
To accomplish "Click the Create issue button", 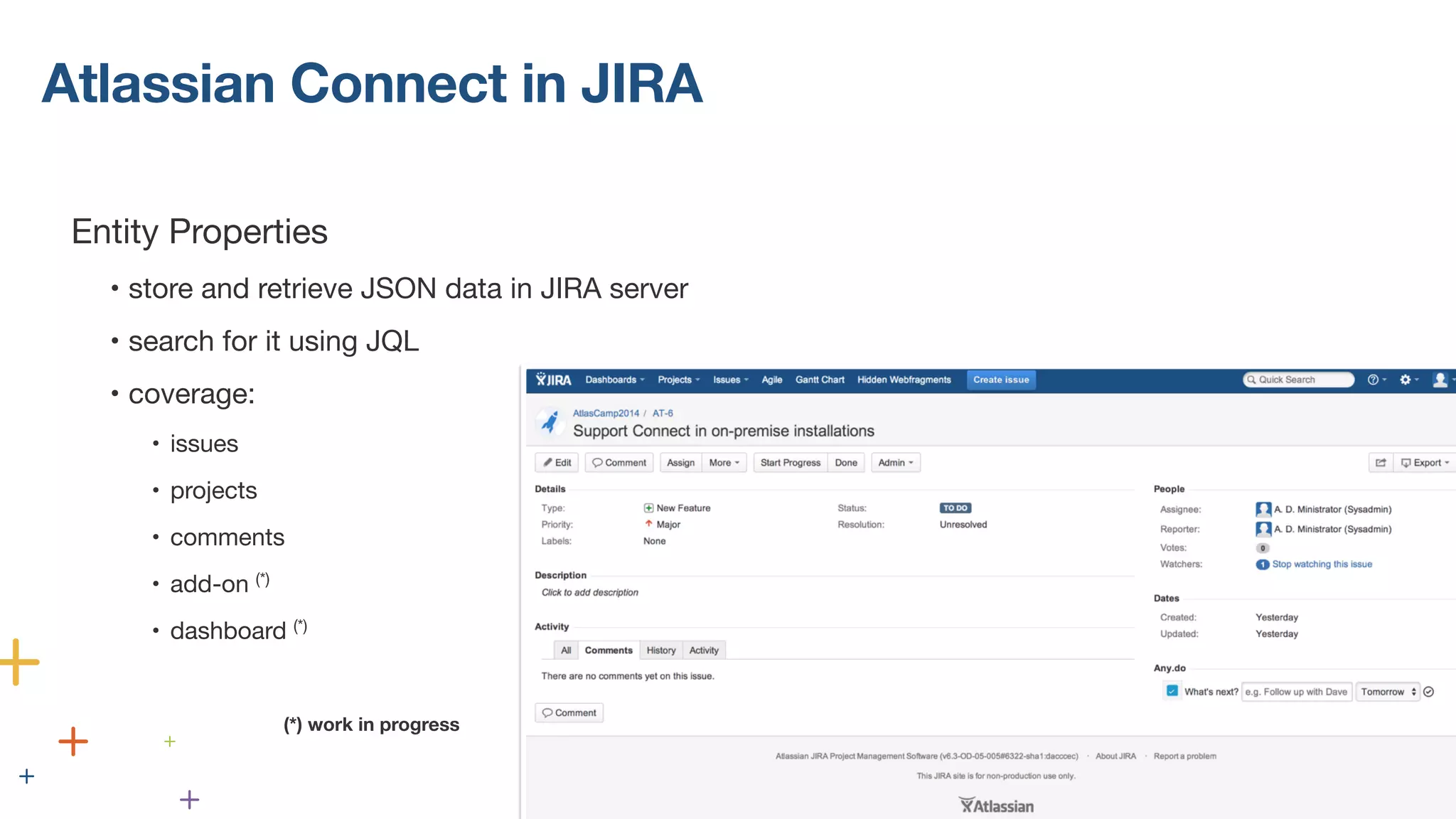I will coord(1001,380).
